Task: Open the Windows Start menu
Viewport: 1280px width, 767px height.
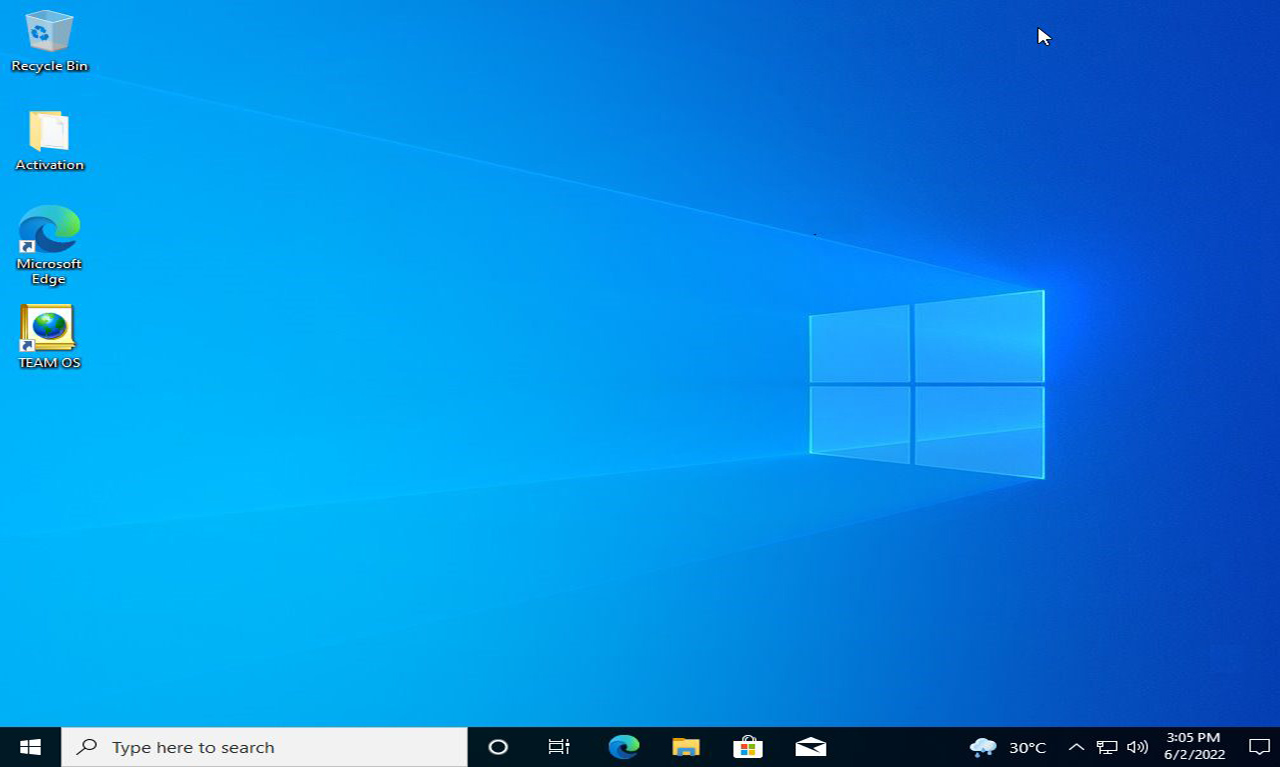Action: tap(30, 747)
